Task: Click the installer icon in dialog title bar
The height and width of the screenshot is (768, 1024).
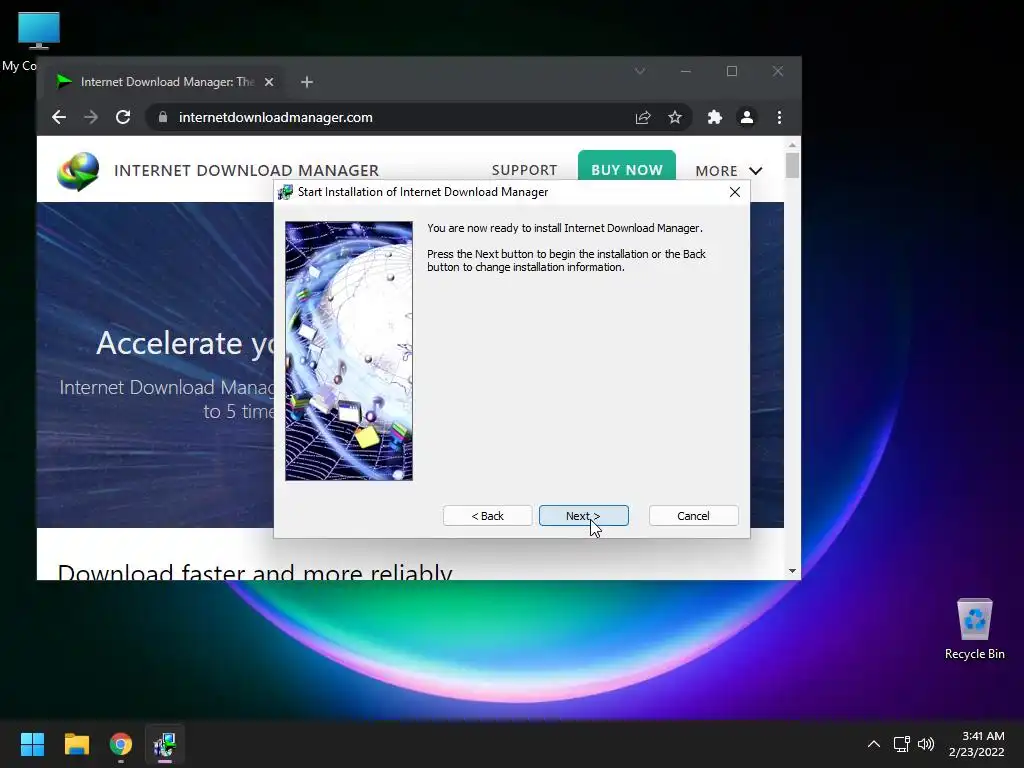Action: click(x=285, y=192)
